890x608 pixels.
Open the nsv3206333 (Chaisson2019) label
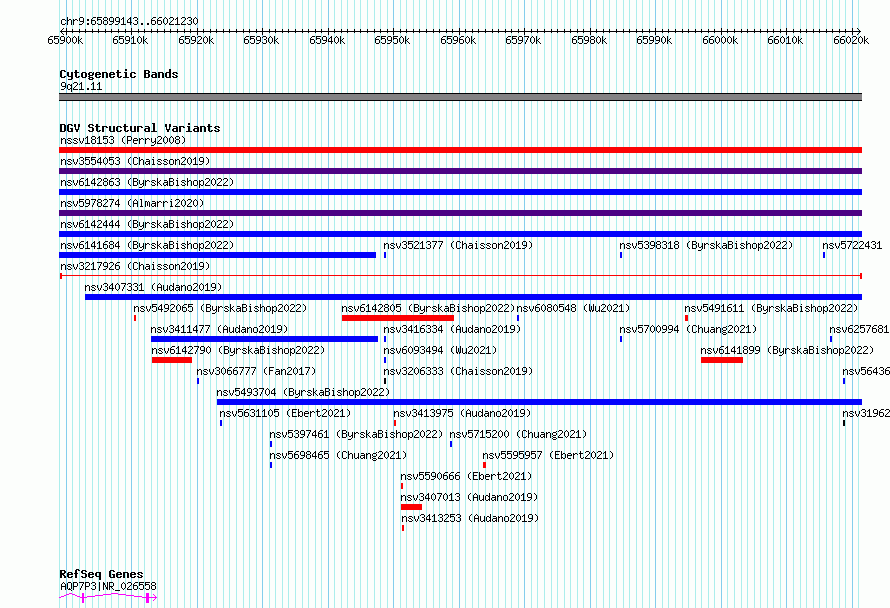[x=458, y=371]
